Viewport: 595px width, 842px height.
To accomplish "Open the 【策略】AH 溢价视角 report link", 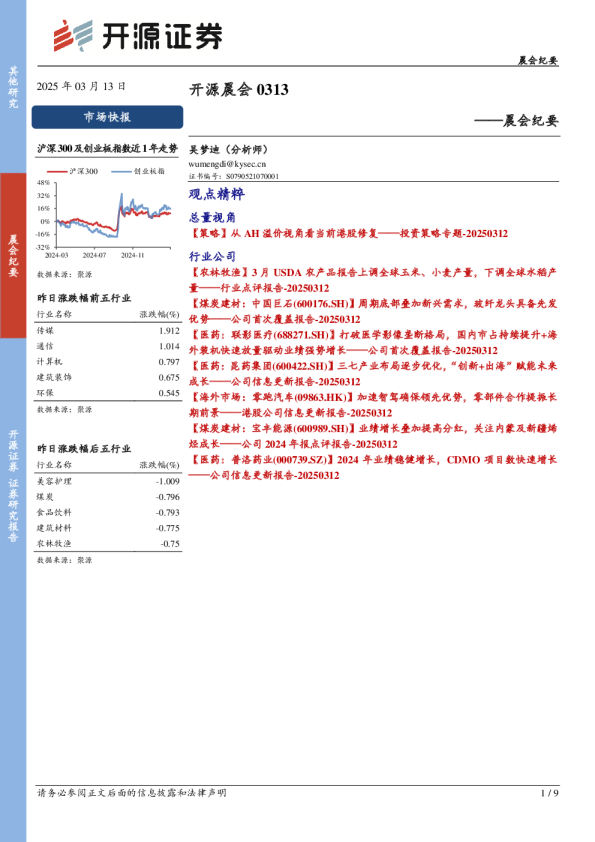I will coord(349,233).
